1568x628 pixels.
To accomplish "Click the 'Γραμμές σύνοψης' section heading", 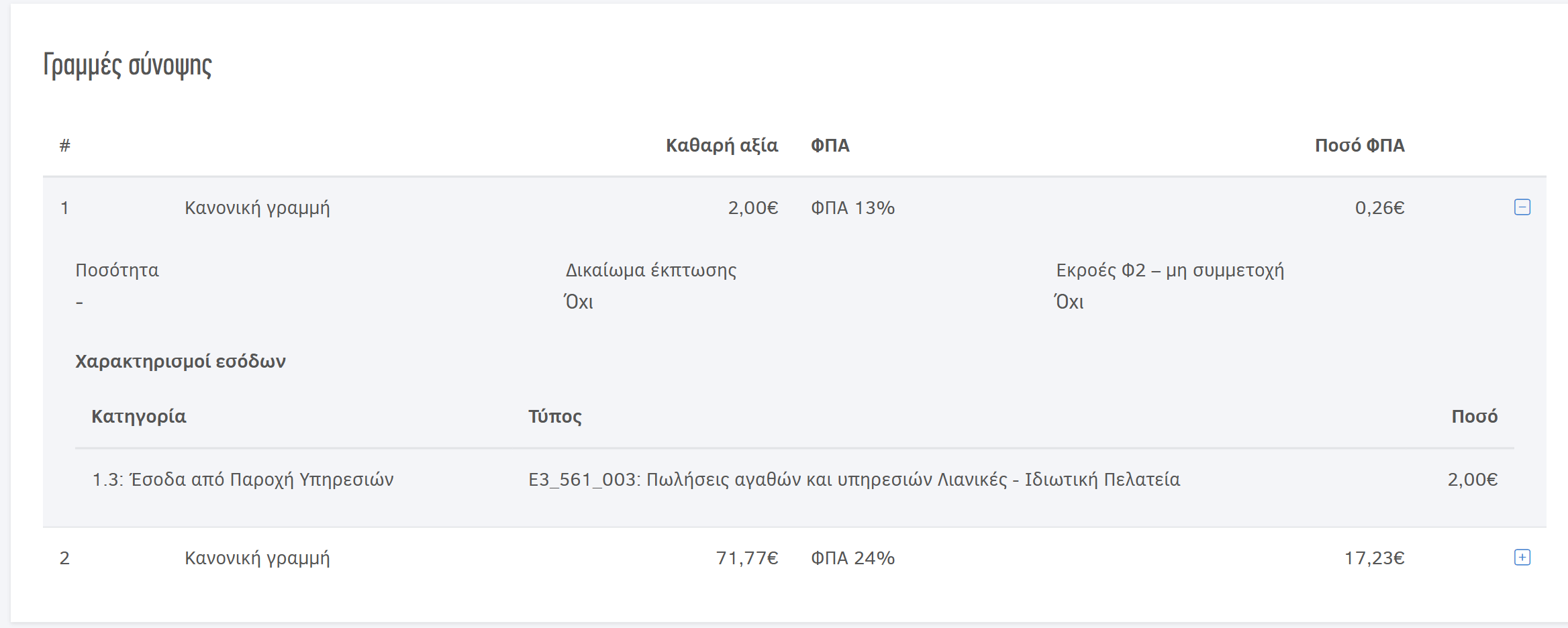I will (128, 65).
